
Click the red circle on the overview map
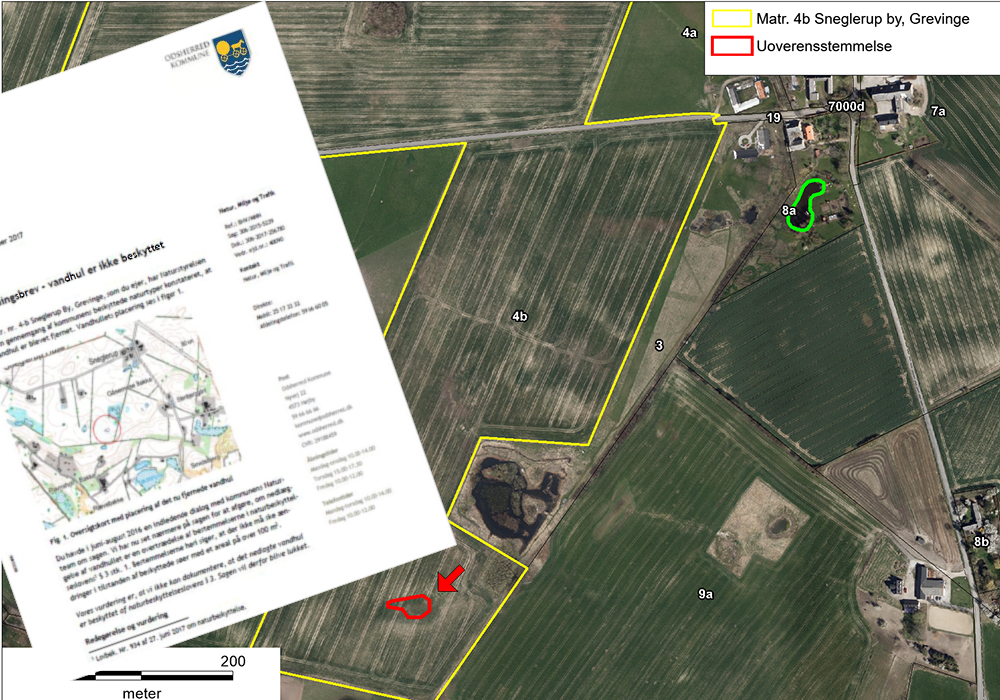107,428
